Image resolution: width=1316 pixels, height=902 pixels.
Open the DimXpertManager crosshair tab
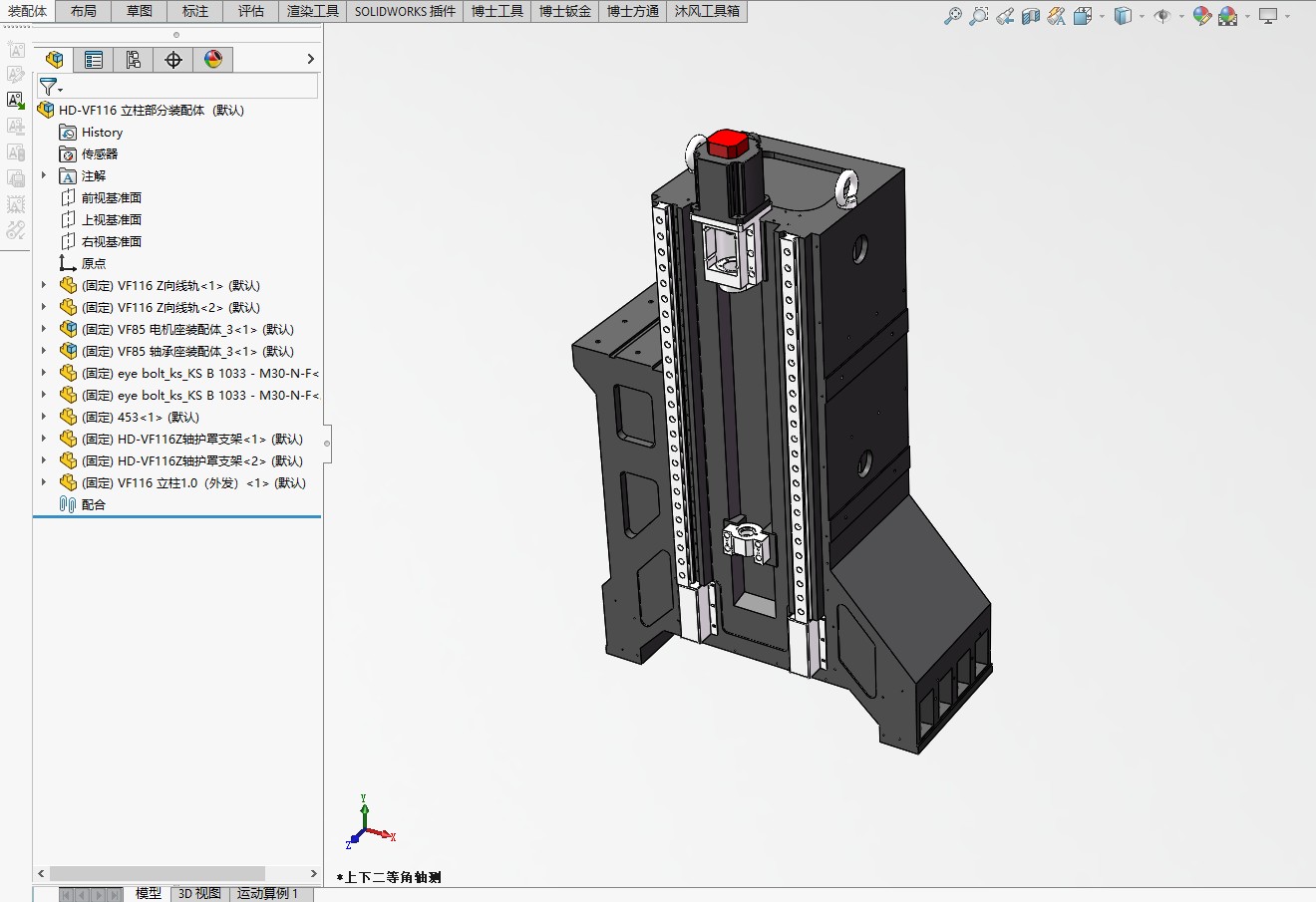[x=173, y=60]
